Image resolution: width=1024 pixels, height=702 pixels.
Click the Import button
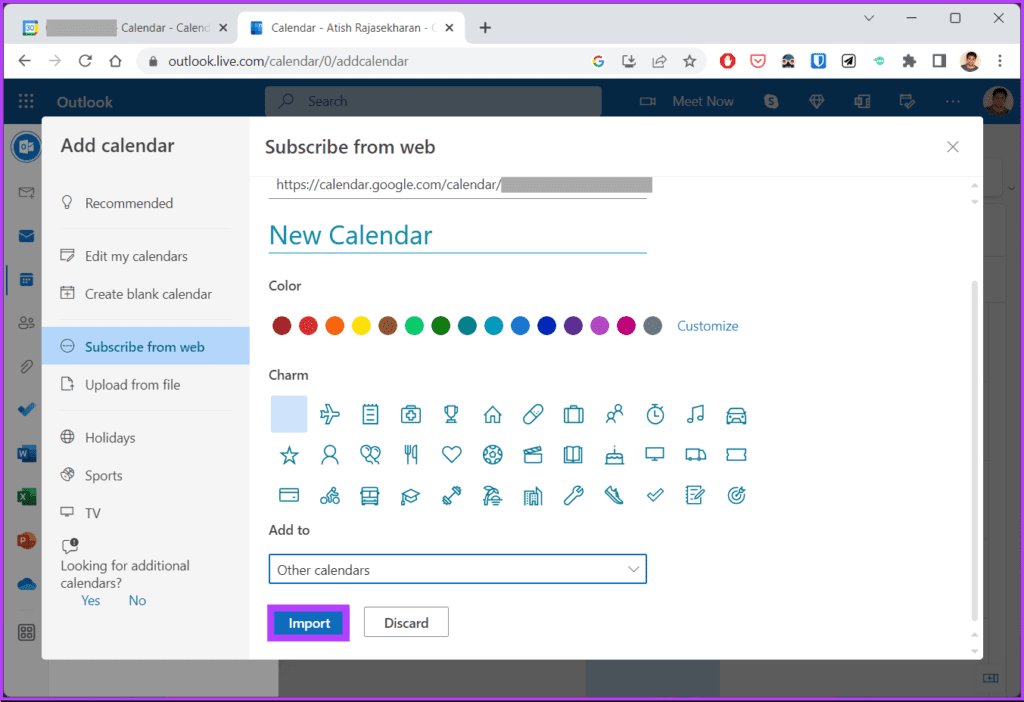309,623
